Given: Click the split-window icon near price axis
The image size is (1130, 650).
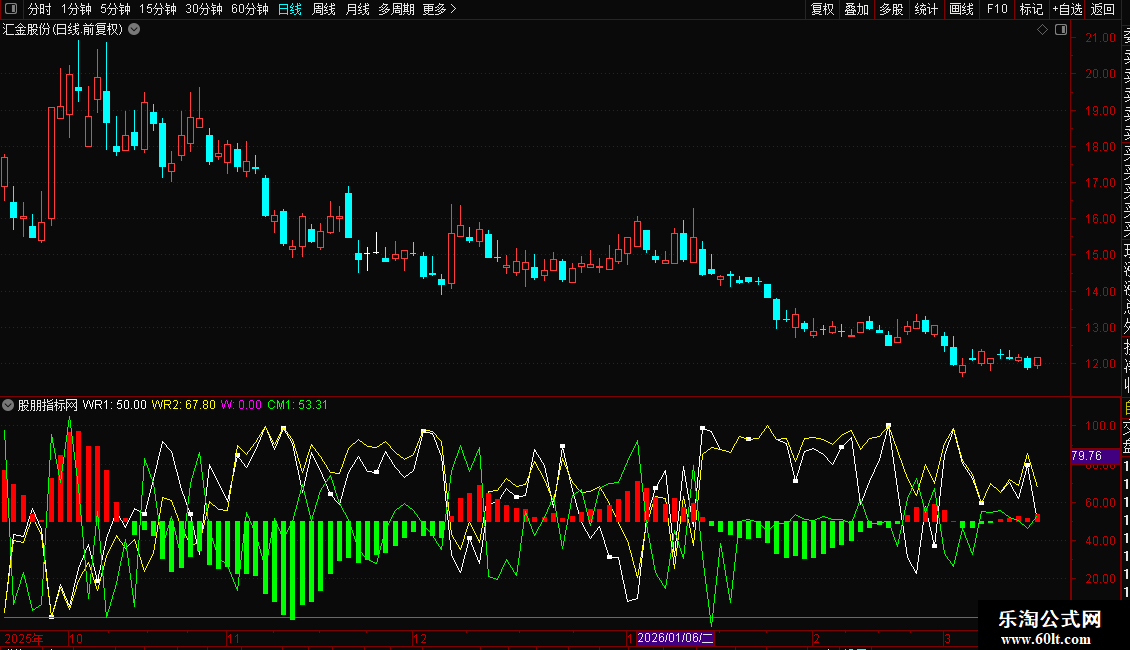Looking at the screenshot, I should 1060,30.
